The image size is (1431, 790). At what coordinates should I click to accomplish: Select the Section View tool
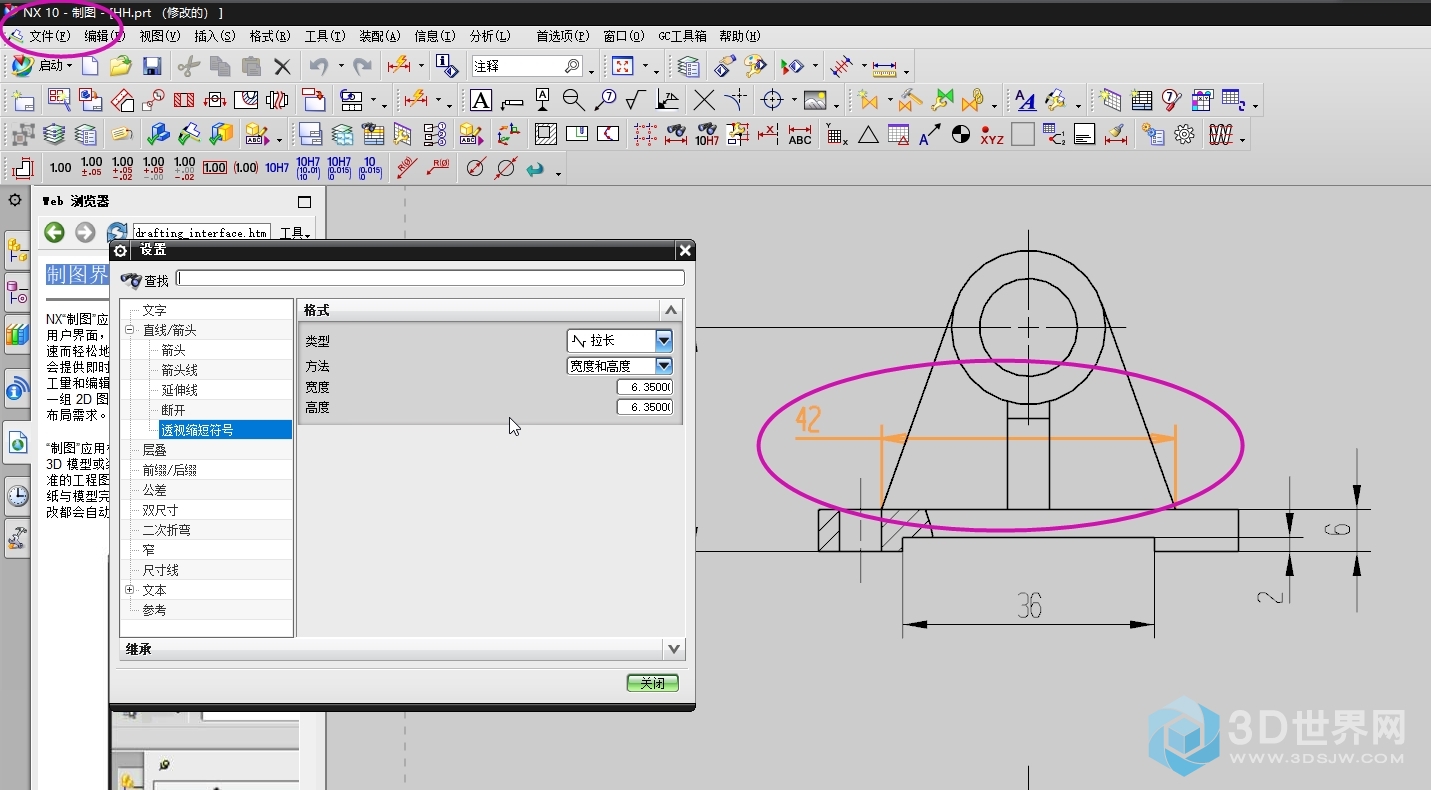[x=184, y=101]
